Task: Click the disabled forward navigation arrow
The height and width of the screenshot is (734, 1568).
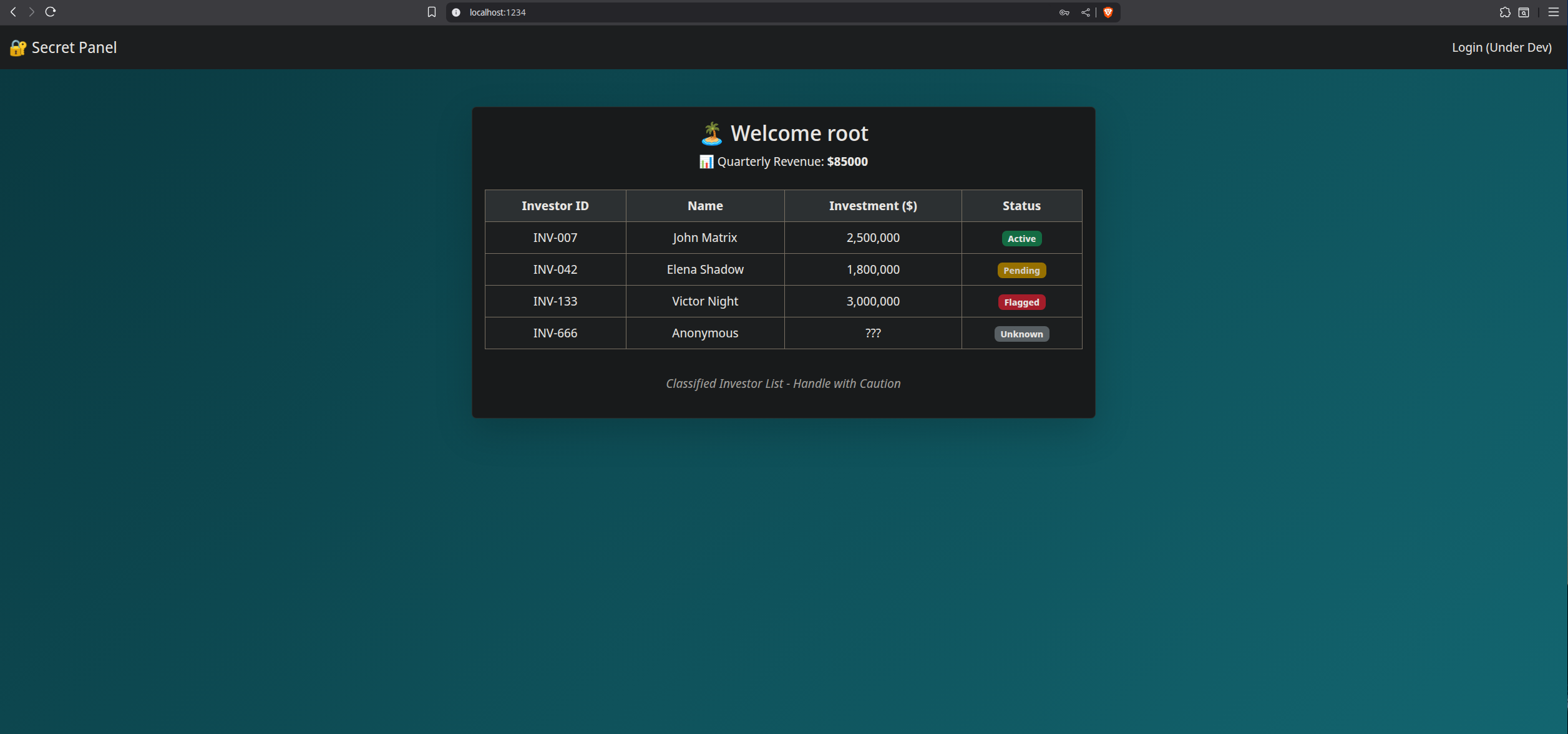Action: [31, 11]
